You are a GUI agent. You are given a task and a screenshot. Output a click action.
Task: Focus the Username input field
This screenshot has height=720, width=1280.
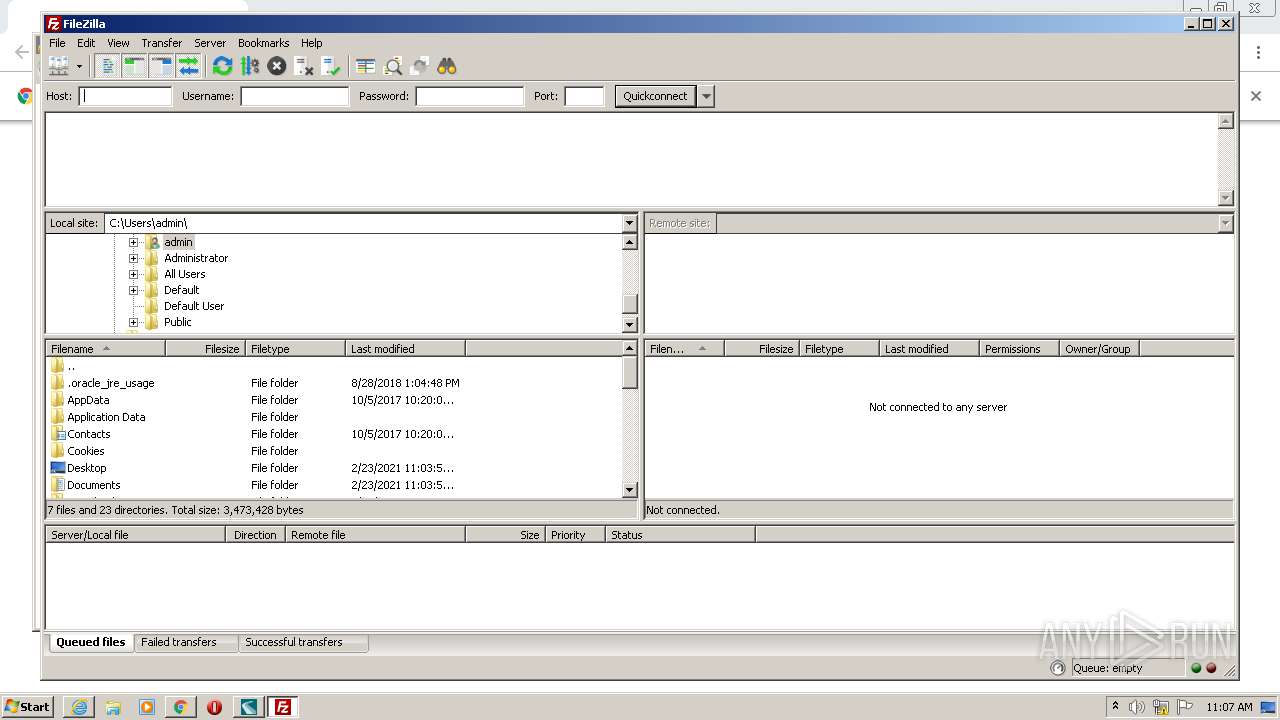[x=294, y=96]
